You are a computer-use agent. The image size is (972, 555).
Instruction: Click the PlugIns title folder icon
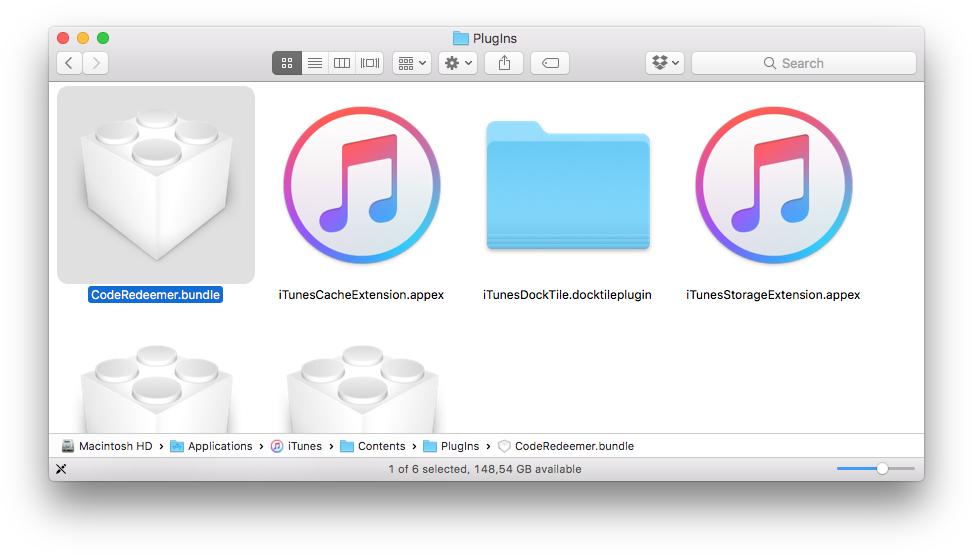click(461, 38)
